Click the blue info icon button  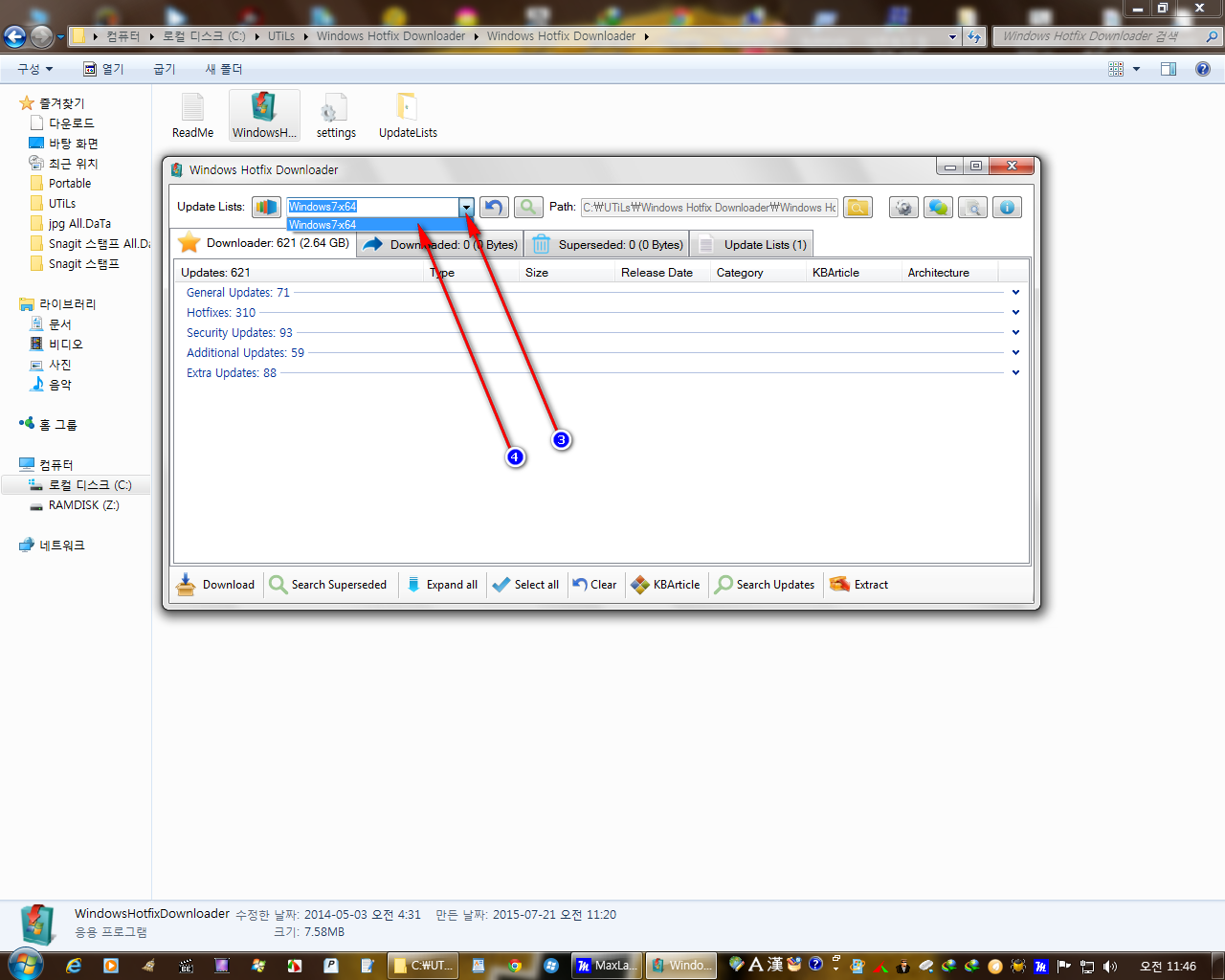pos(1007,207)
